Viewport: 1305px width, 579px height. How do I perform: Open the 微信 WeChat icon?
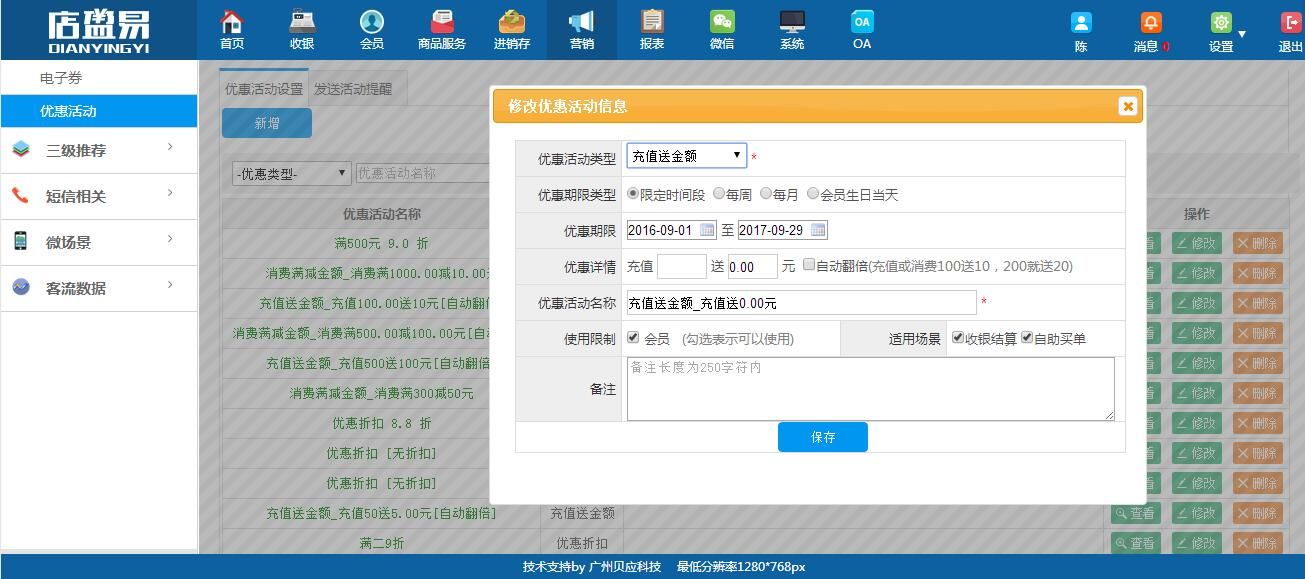coord(722,21)
